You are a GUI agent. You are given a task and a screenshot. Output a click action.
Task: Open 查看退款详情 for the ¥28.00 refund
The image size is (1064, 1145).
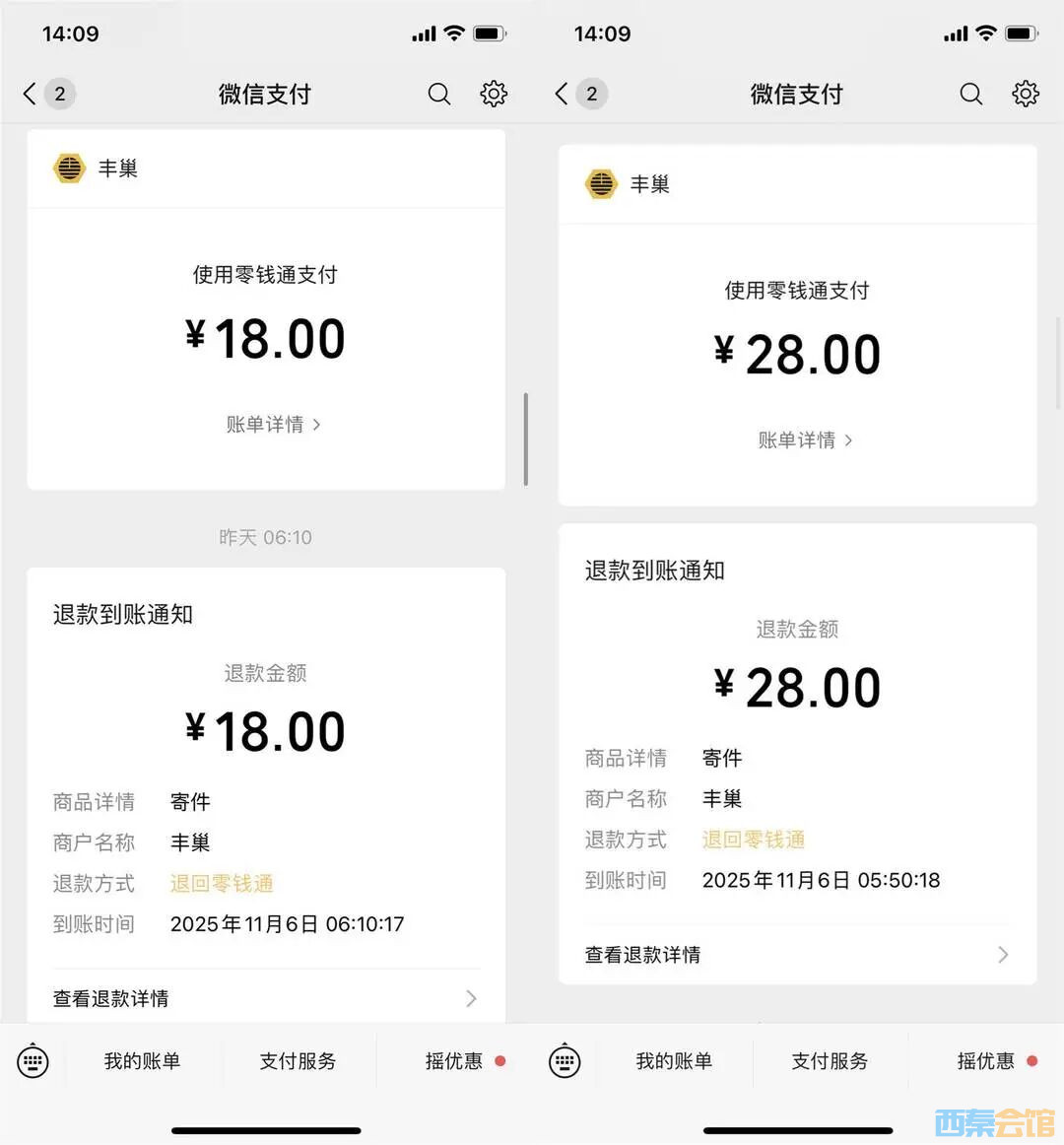pyautogui.click(x=797, y=955)
